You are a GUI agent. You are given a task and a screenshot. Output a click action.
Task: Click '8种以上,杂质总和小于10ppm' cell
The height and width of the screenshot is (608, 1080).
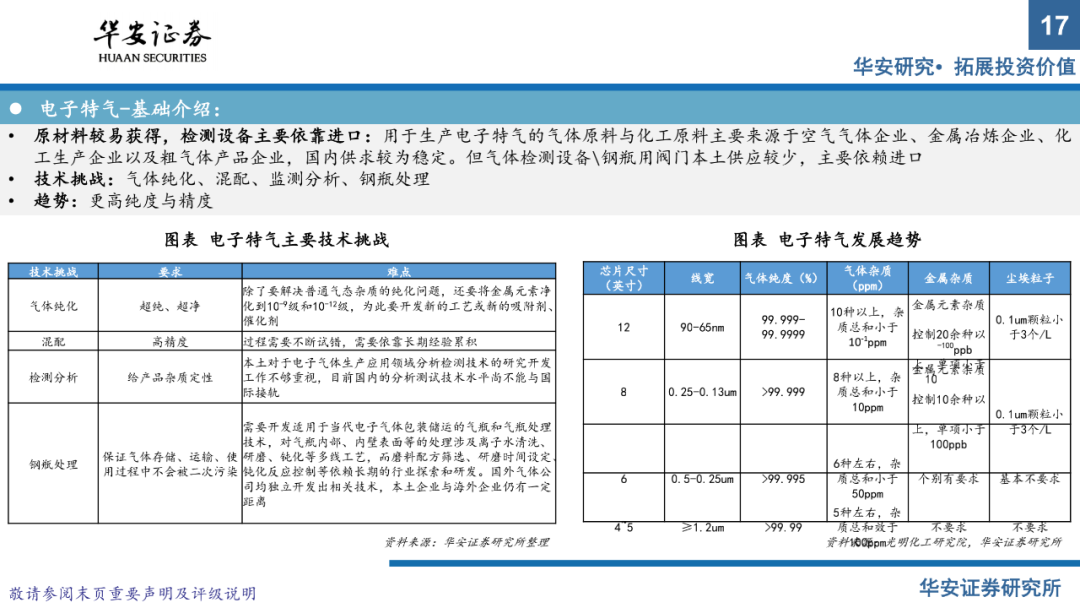tap(867, 392)
